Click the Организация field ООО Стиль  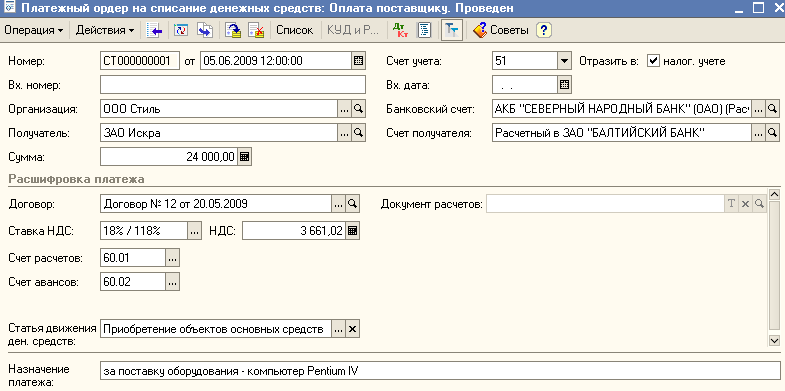[x=219, y=109]
